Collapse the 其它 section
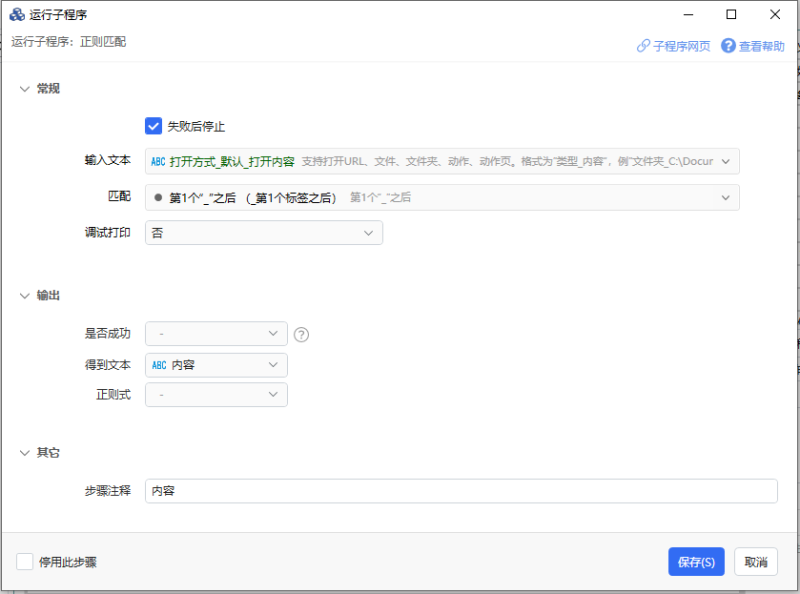This screenshot has width=800, height=594. (25, 453)
